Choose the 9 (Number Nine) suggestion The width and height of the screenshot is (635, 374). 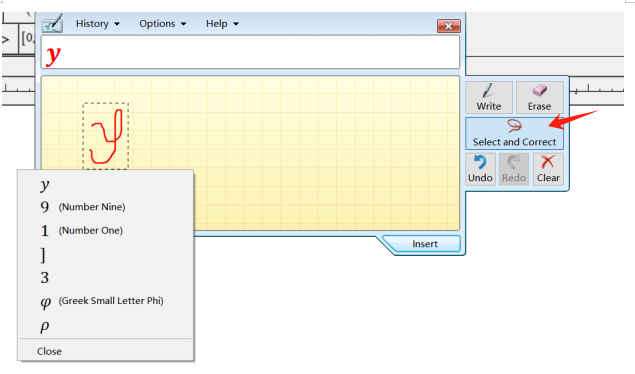click(x=105, y=207)
